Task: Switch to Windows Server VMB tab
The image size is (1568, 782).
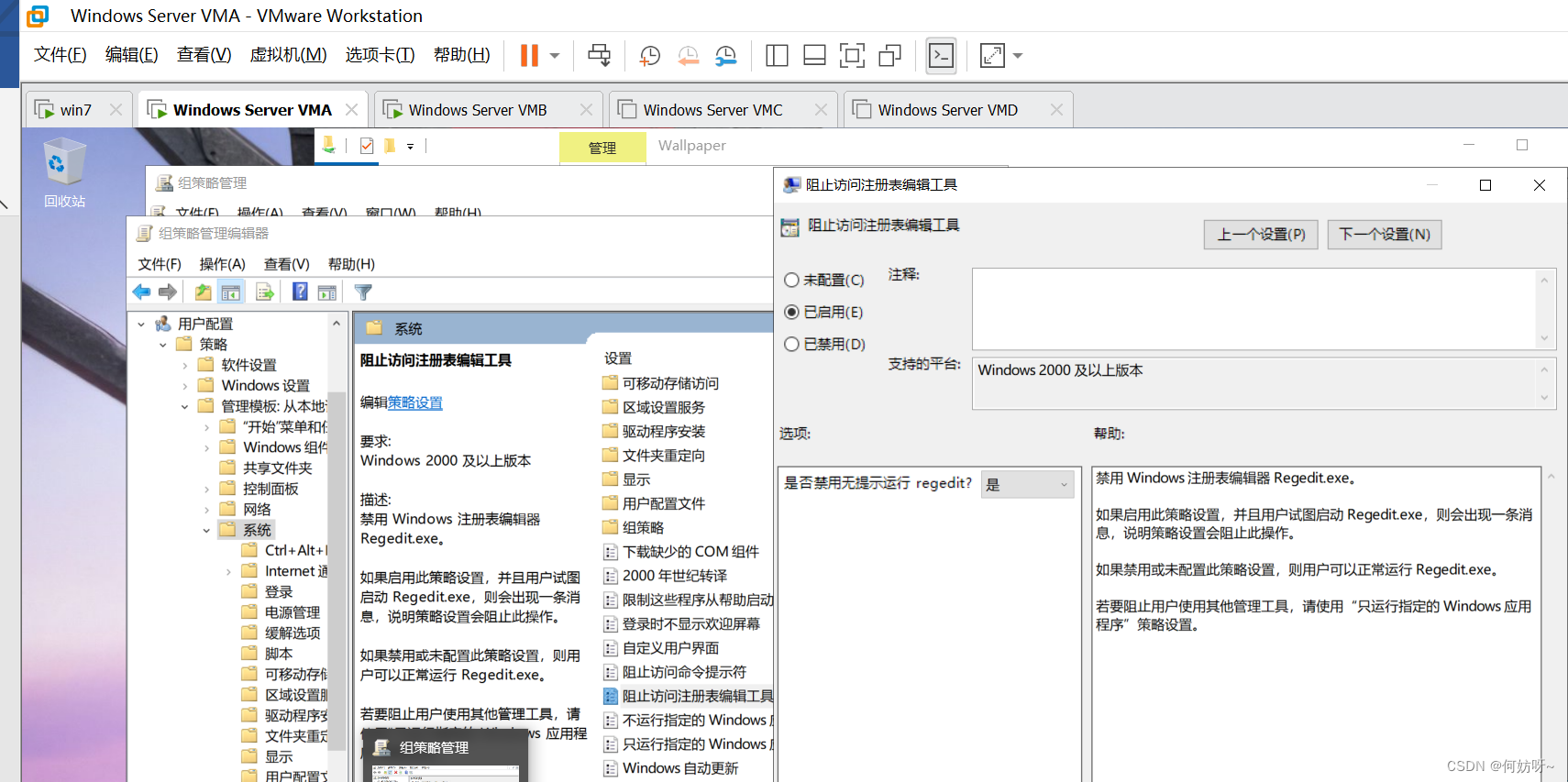Action: pos(478,110)
